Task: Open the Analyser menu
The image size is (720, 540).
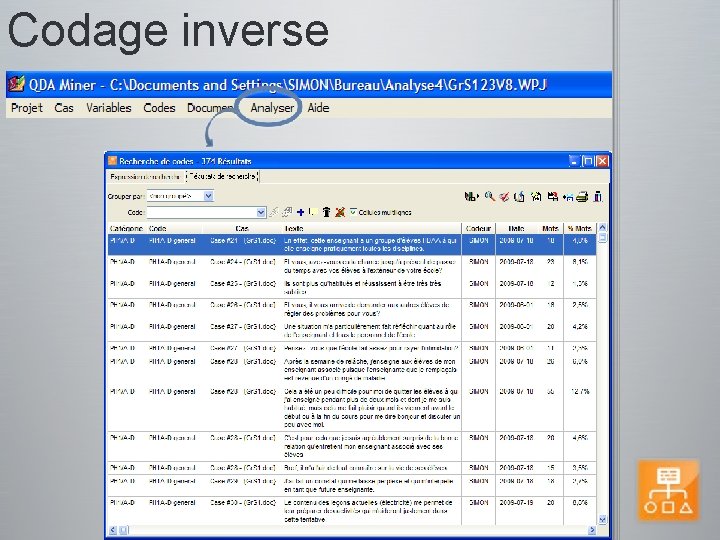Action: tap(272, 108)
